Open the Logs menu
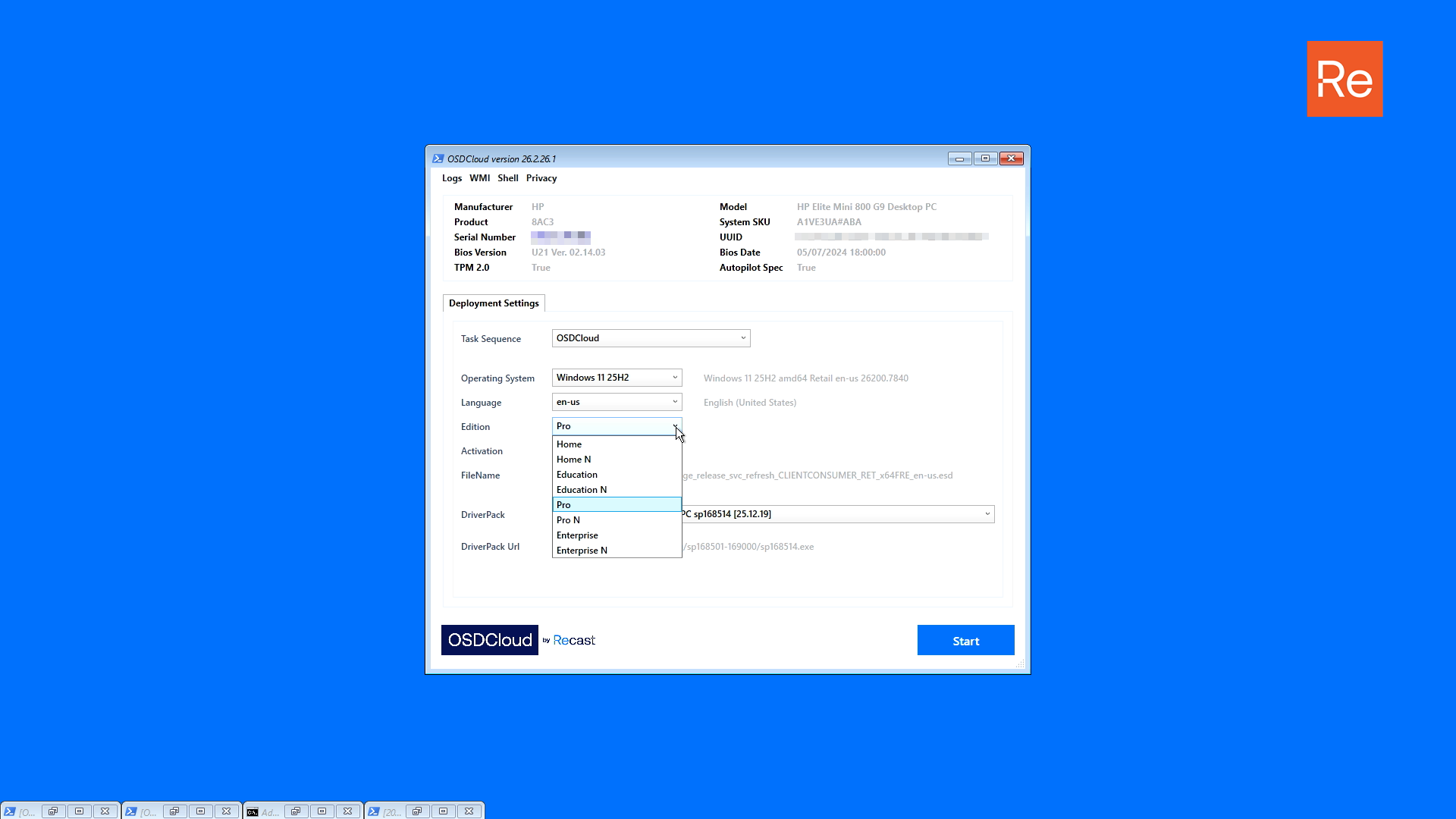The width and height of the screenshot is (1456, 819). (x=451, y=178)
